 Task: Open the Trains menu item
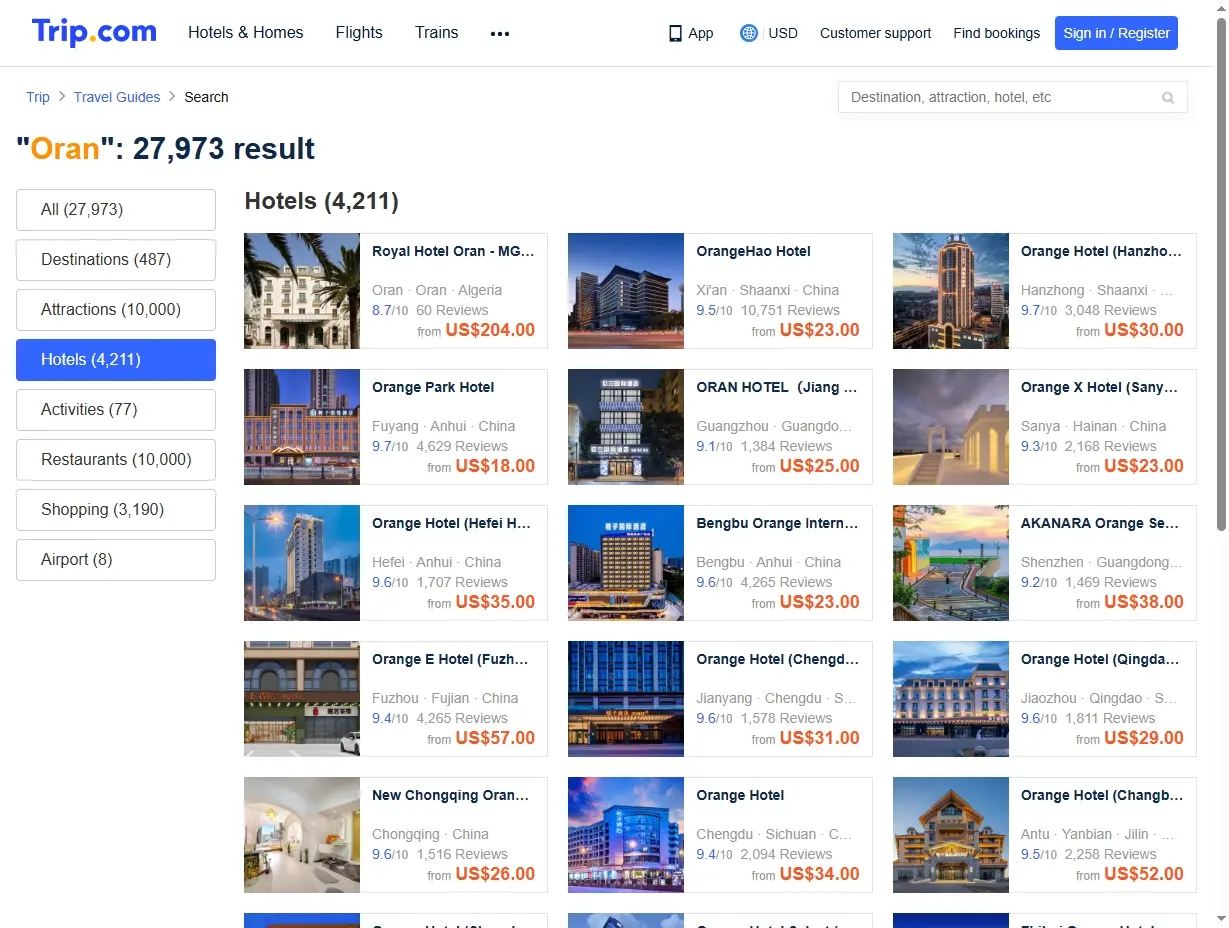437,32
